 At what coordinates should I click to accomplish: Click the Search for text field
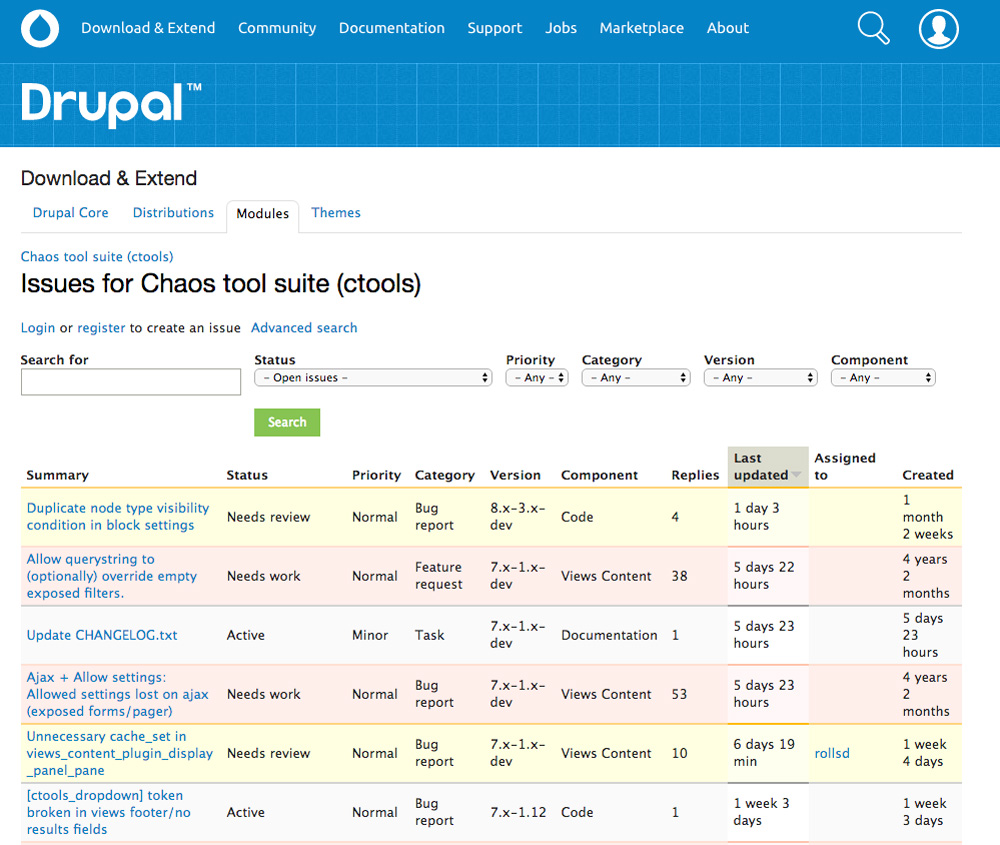131,382
